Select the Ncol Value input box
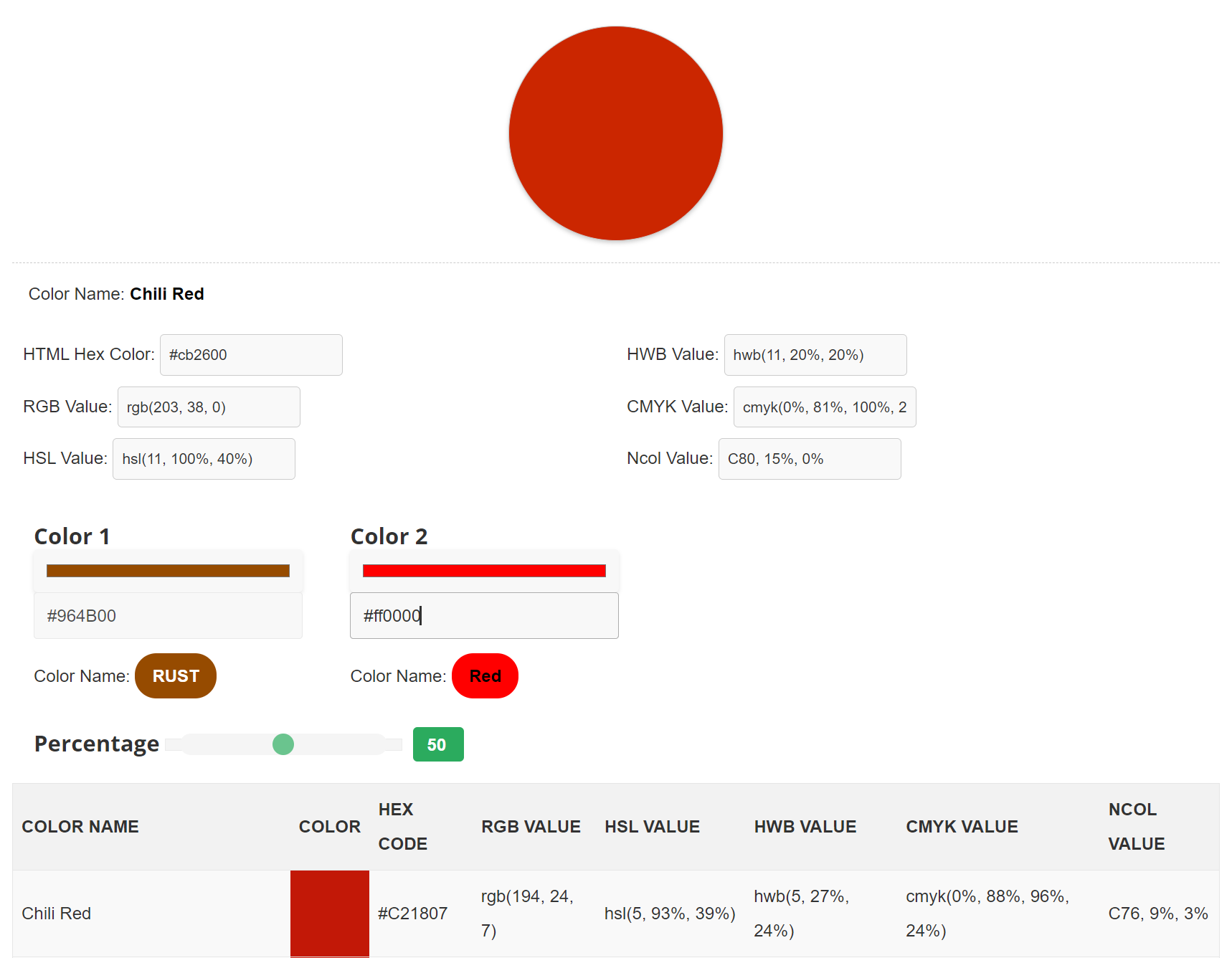The height and width of the screenshot is (958, 1232). (x=810, y=459)
